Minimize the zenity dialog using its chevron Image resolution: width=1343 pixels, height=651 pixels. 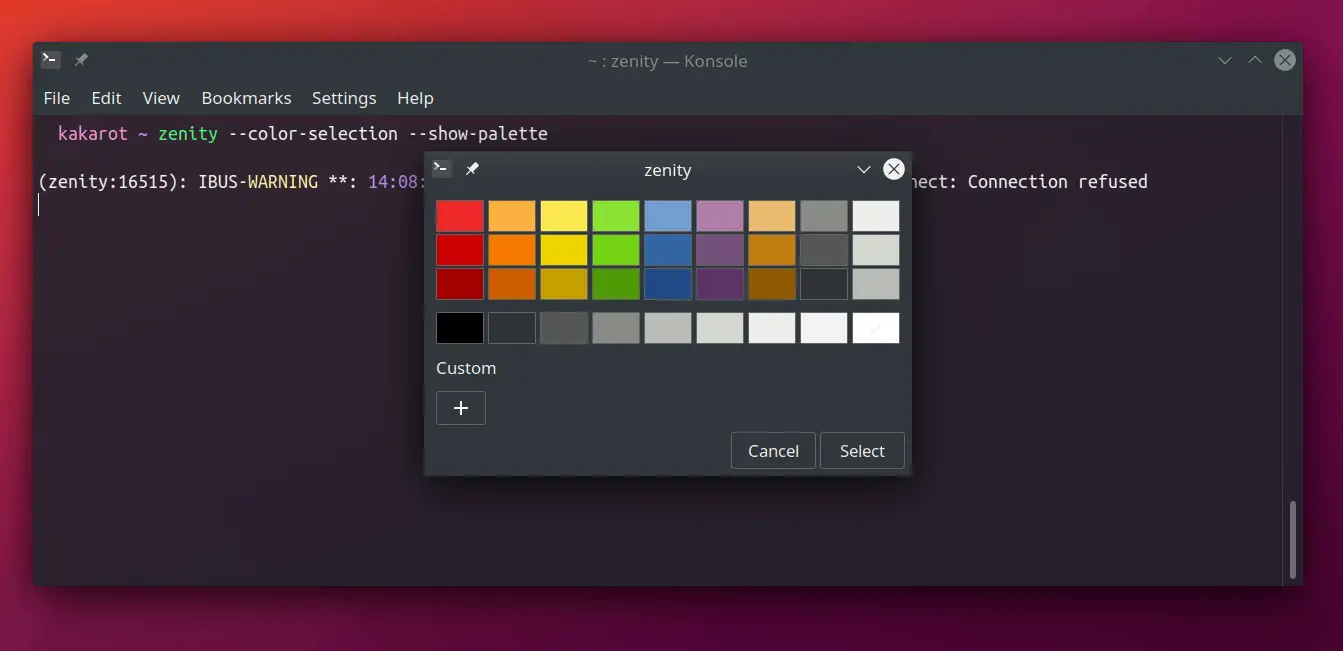pos(864,170)
